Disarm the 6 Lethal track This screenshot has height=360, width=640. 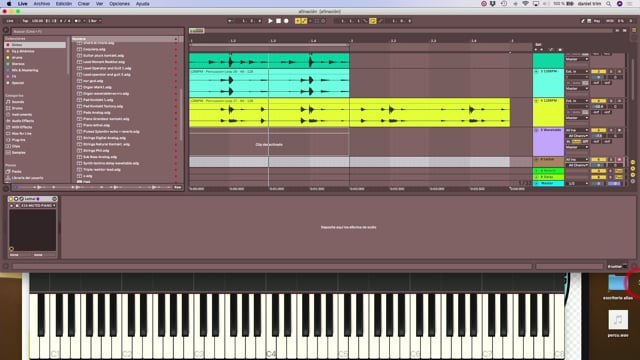coord(619,160)
